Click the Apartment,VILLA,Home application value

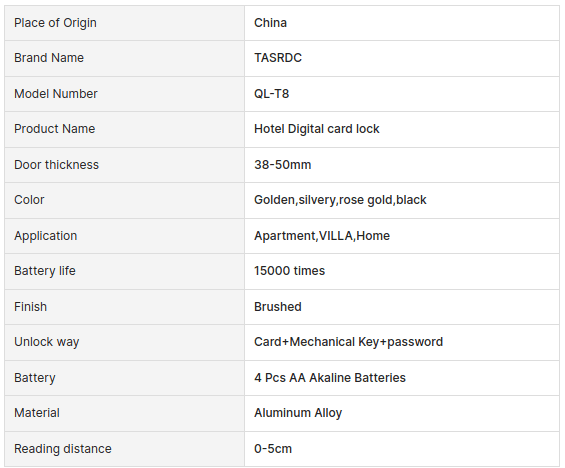pyautogui.click(x=322, y=236)
